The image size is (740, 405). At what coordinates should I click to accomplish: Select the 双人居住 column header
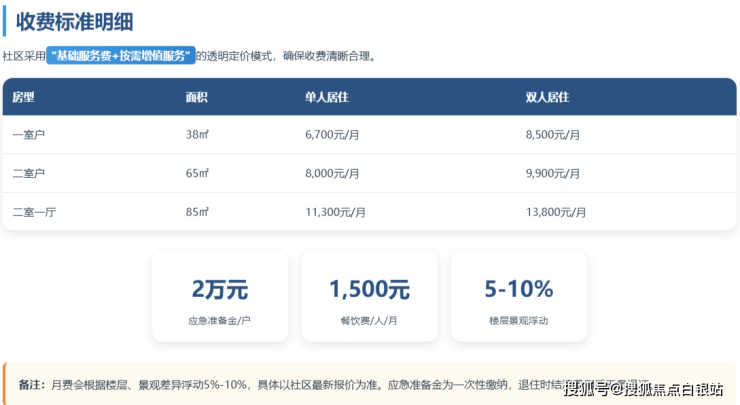(x=547, y=97)
